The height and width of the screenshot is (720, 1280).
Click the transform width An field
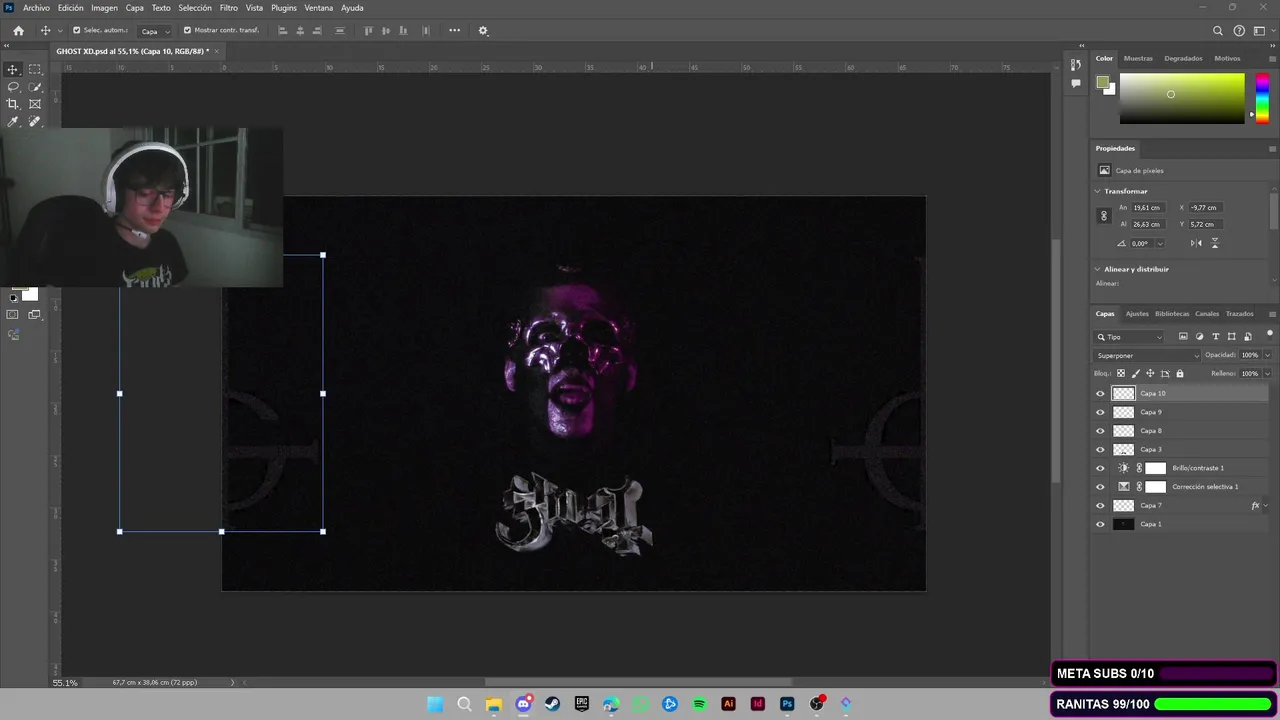pos(1148,208)
